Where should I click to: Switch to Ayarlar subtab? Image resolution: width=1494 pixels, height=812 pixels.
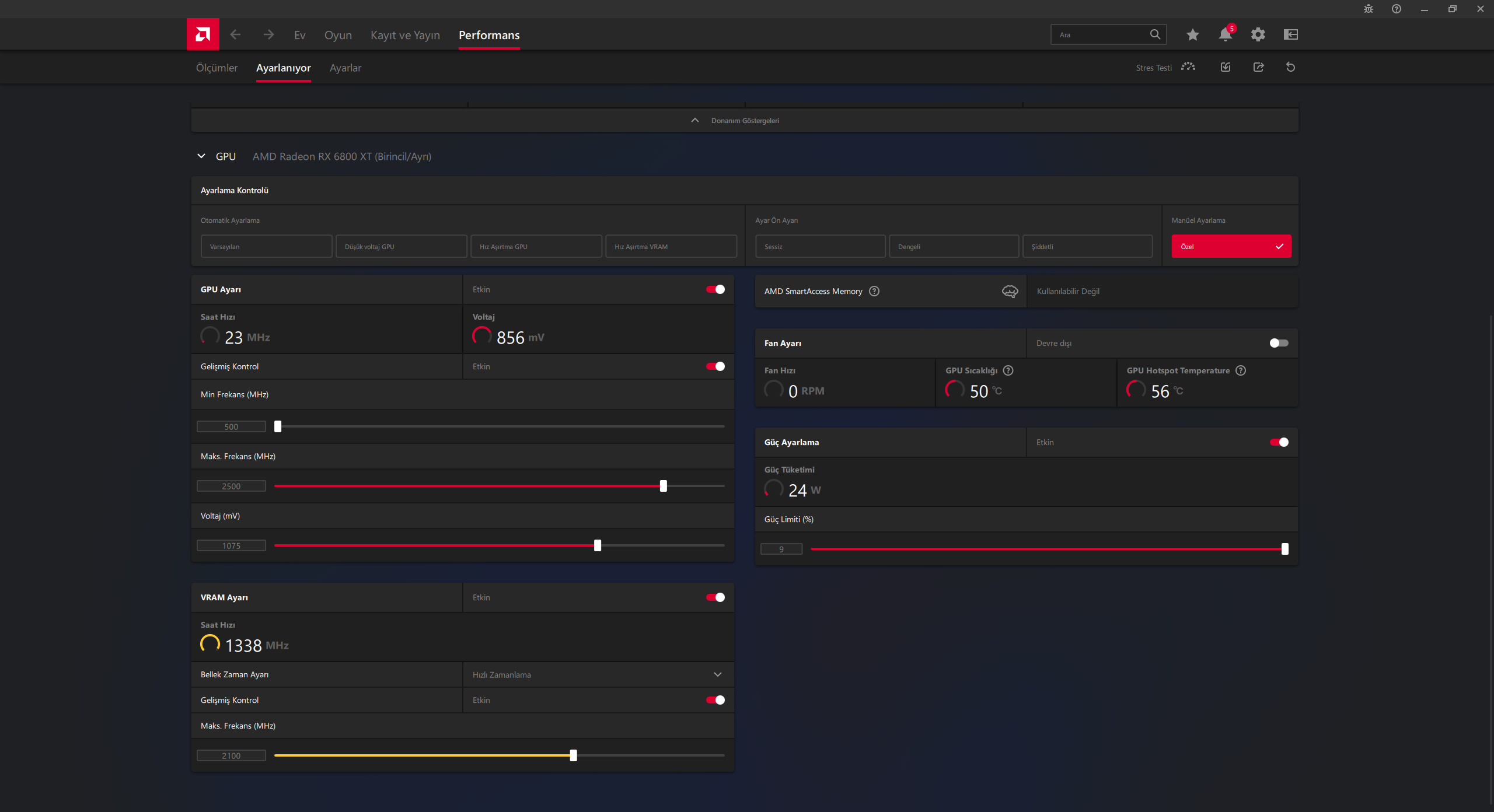(x=345, y=68)
